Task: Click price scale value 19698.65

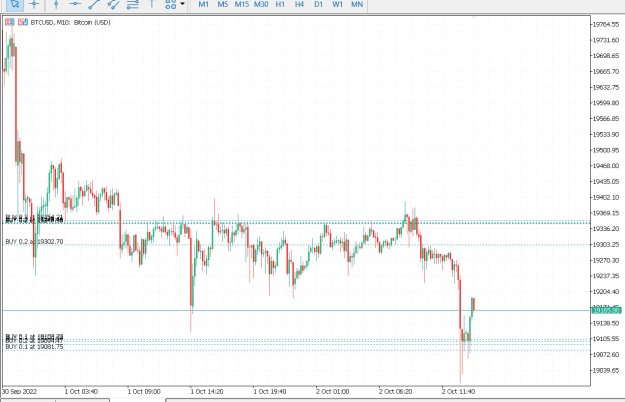Action: [606, 56]
